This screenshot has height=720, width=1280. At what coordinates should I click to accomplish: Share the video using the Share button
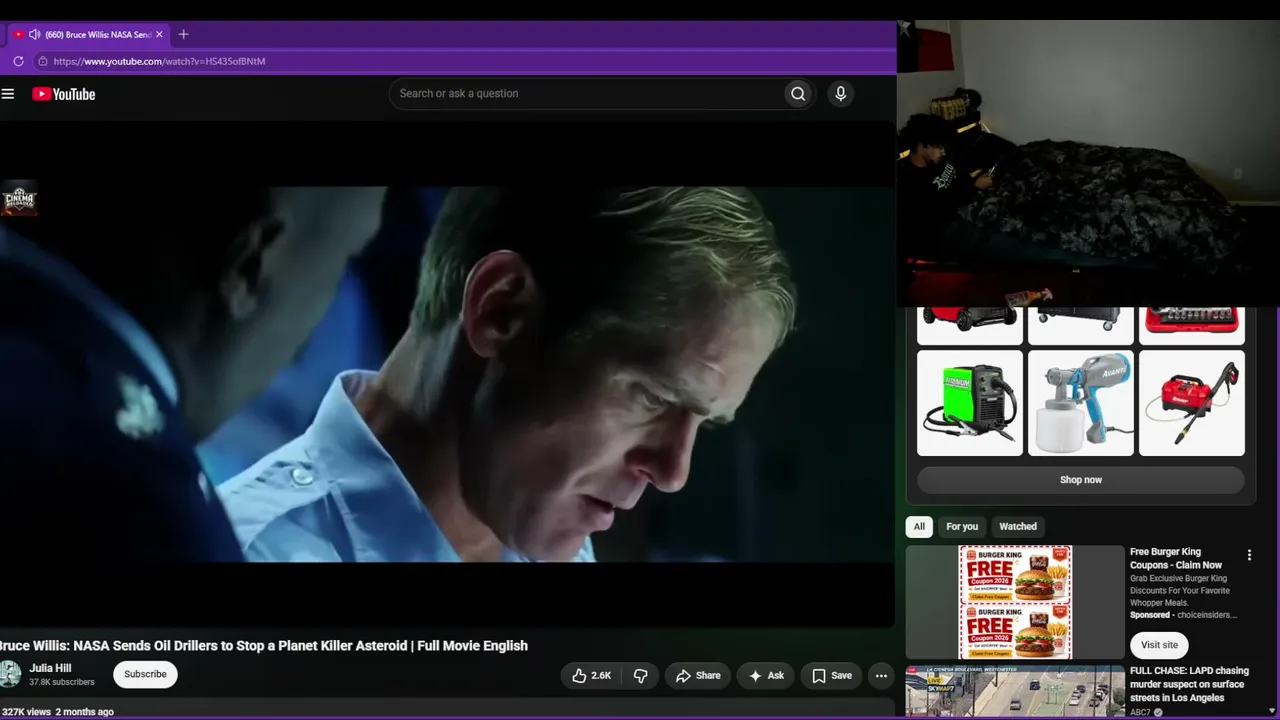(x=697, y=676)
